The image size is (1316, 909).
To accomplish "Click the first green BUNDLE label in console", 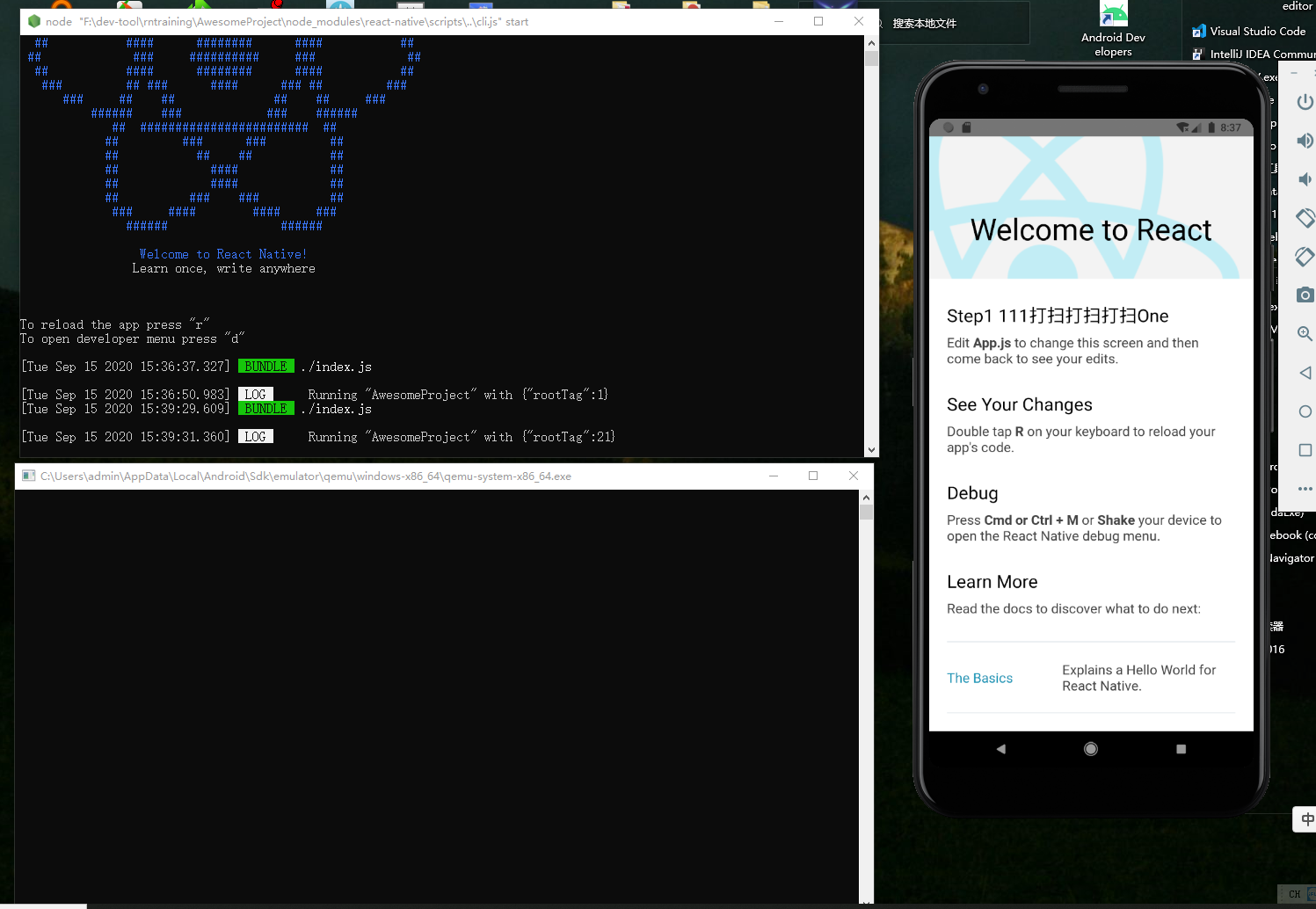I will tap(266, 367).
